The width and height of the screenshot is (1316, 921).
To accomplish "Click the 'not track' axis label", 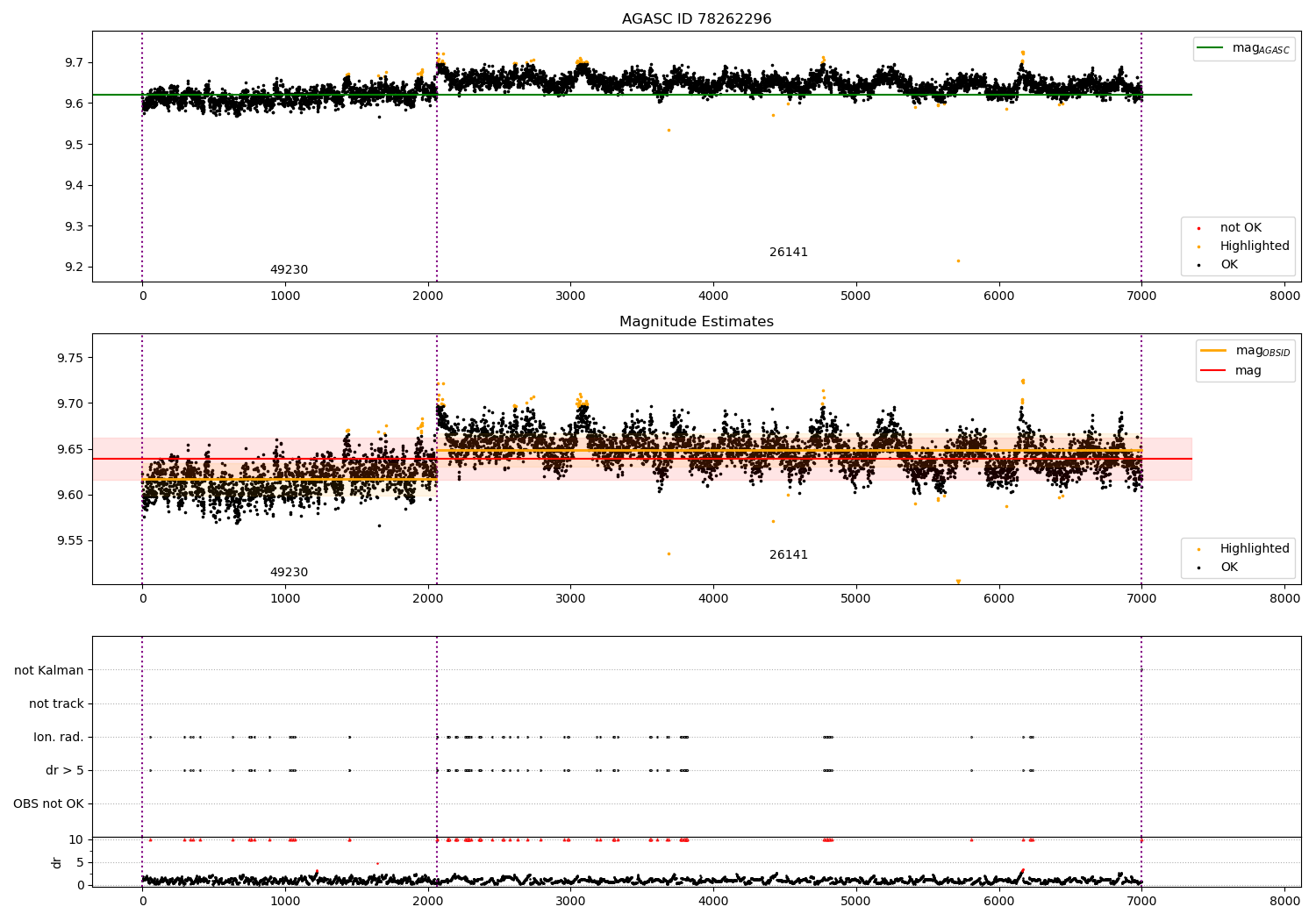I will click(x=56, y=704).
